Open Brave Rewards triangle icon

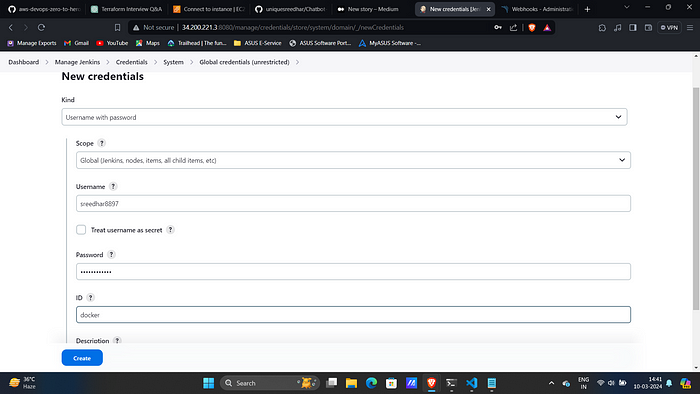pyautogui.click(x=547, y=27)
